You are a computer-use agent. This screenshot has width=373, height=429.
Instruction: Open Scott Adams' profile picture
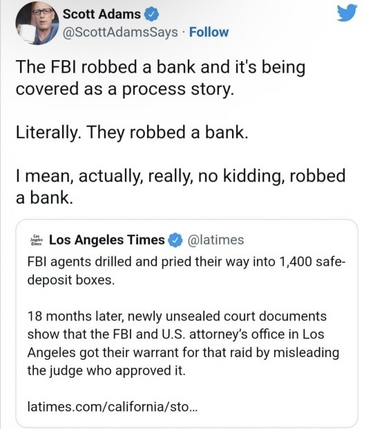(x=37, y=23)
